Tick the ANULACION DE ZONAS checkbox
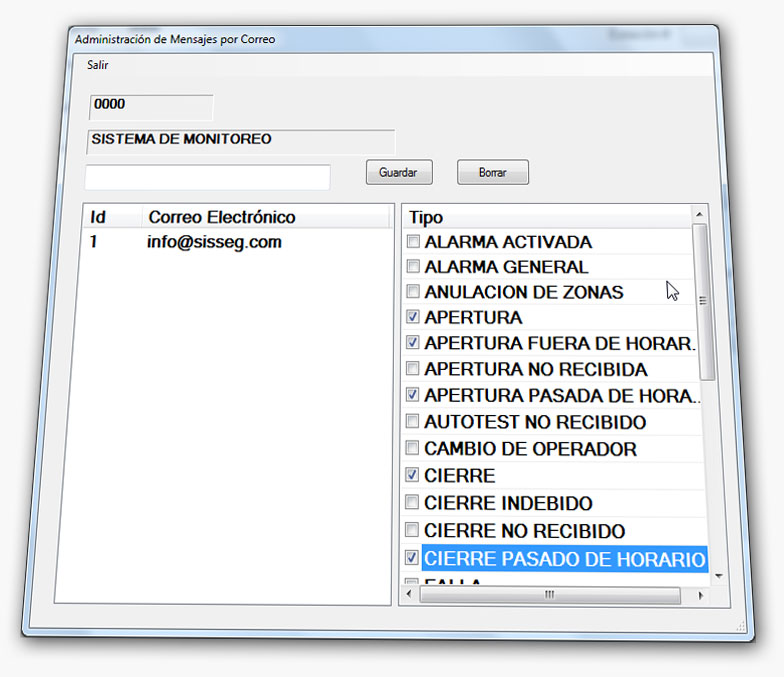This screenshot has width=784, height=677. (x=412, y=293)
